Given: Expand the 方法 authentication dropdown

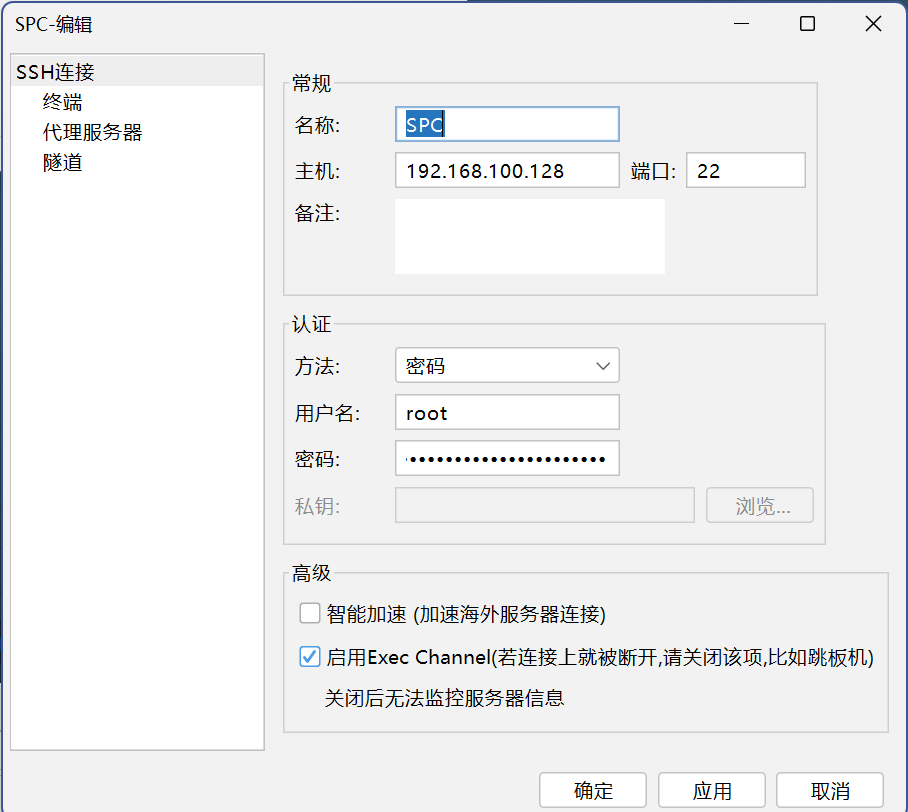Looking at the screenshot, I should coord(507,366).
